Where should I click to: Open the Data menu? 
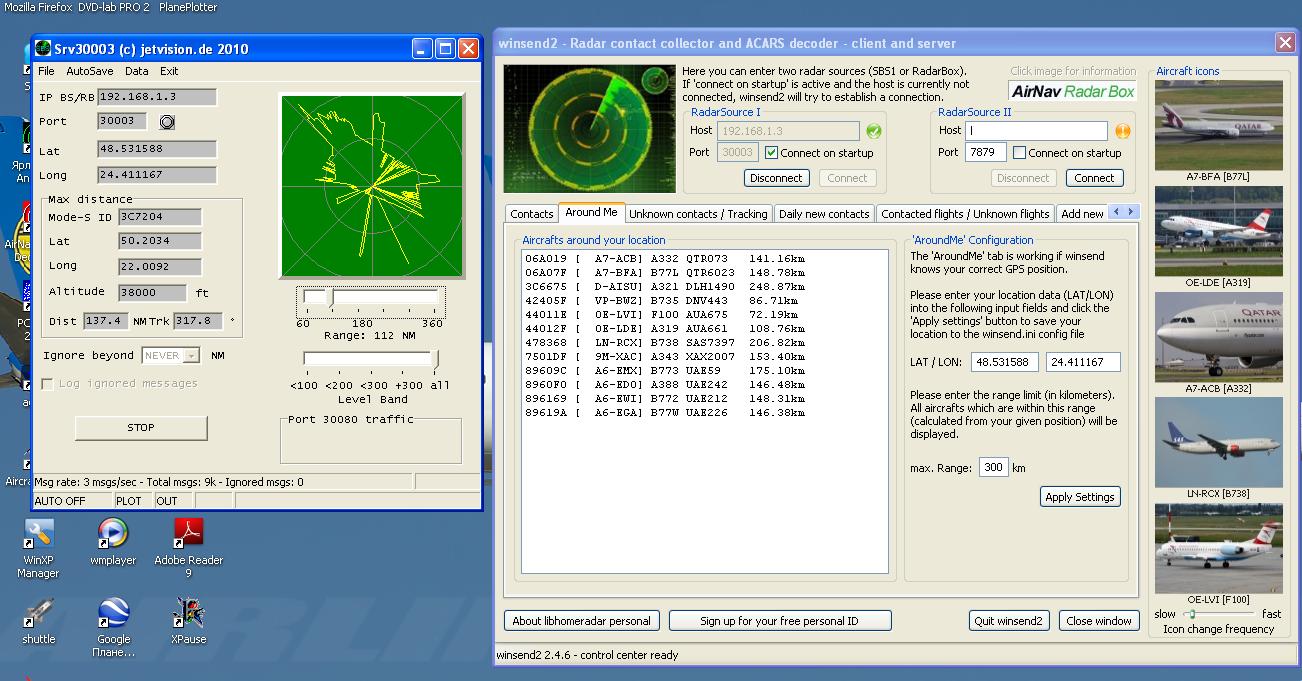pyautogui.click(x=137, y=71)
